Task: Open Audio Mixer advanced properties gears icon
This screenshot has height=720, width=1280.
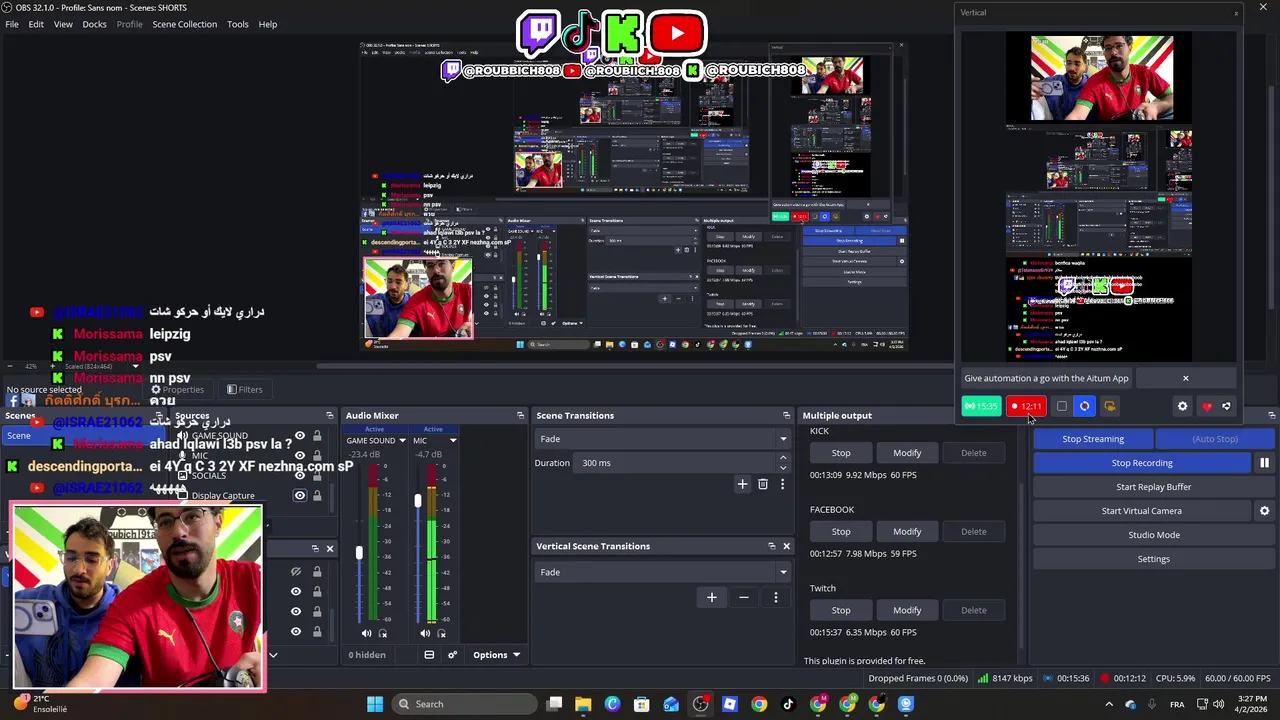Action: (452, 655)
